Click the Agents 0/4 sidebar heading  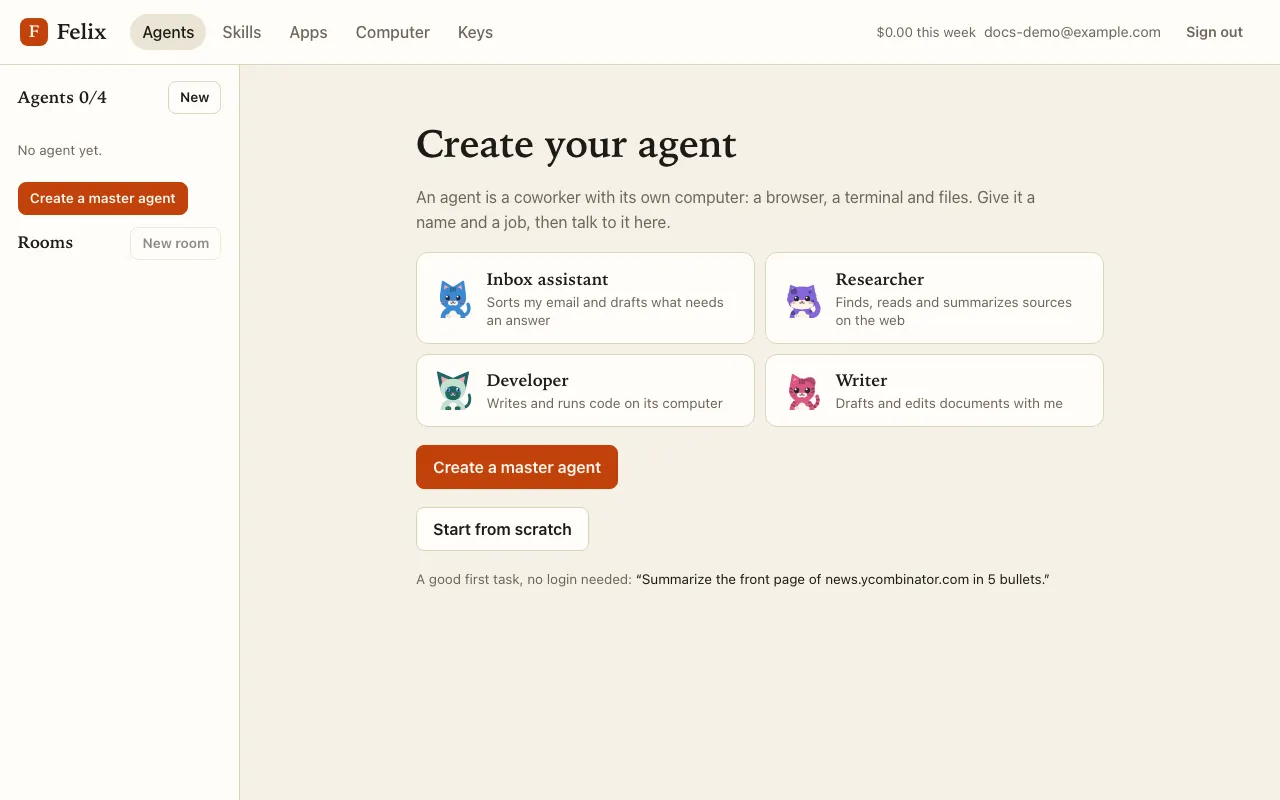tap(62, 97)
